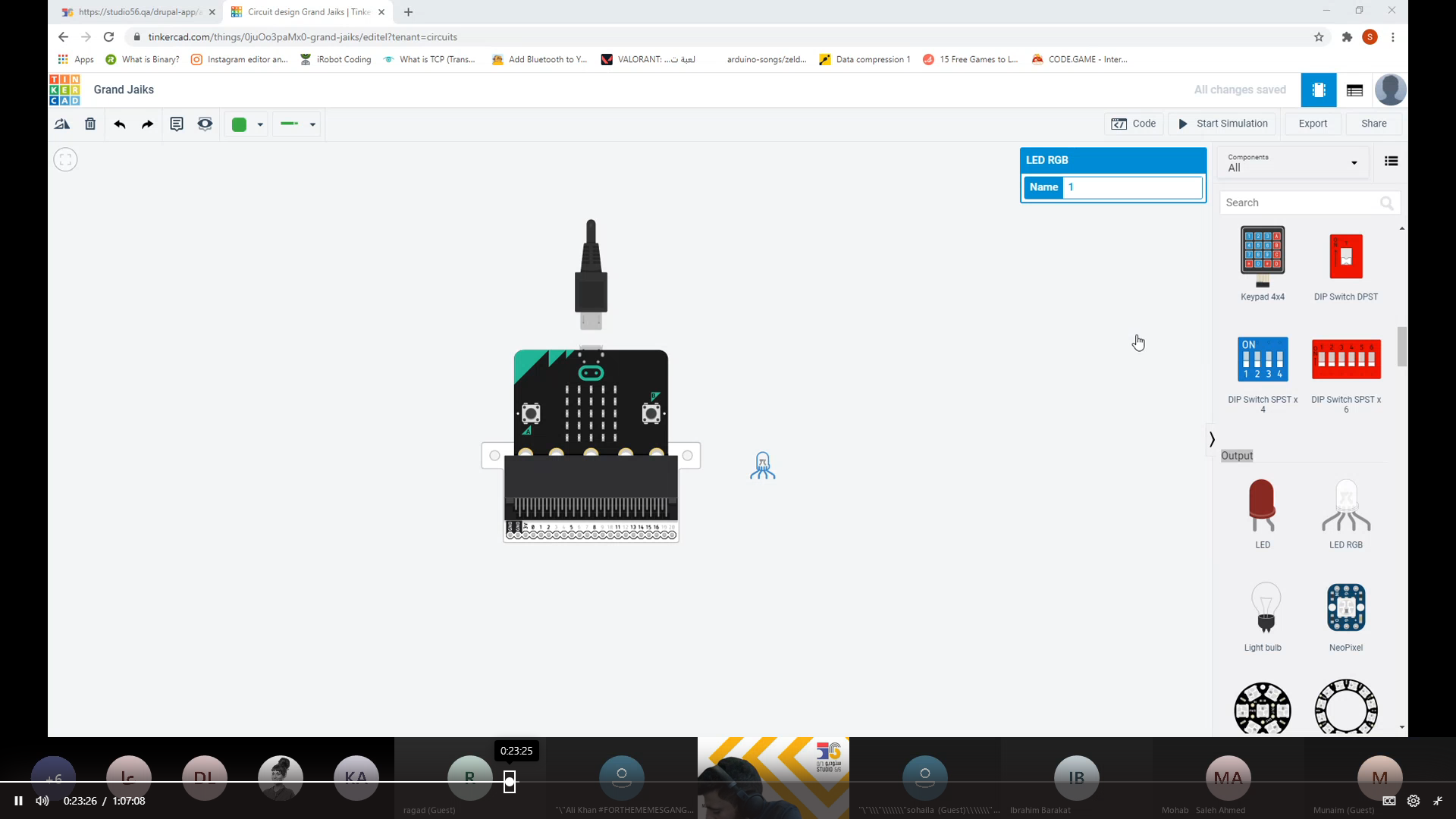
Task: Select the NeoPixel Jewel round component
Action: tap(1263, 708)
